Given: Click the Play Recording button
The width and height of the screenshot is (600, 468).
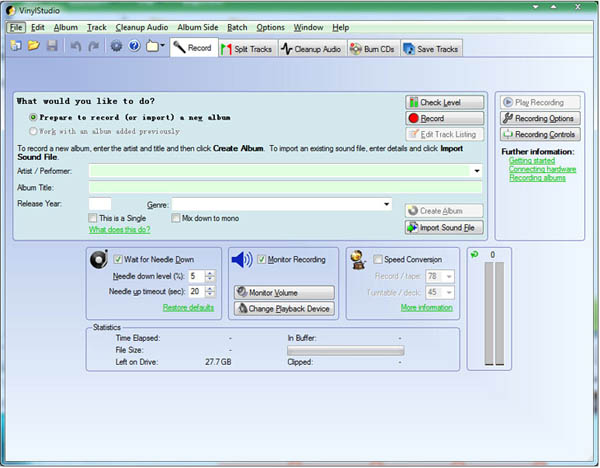Looking at the screenshot, I should coord(540,102).
